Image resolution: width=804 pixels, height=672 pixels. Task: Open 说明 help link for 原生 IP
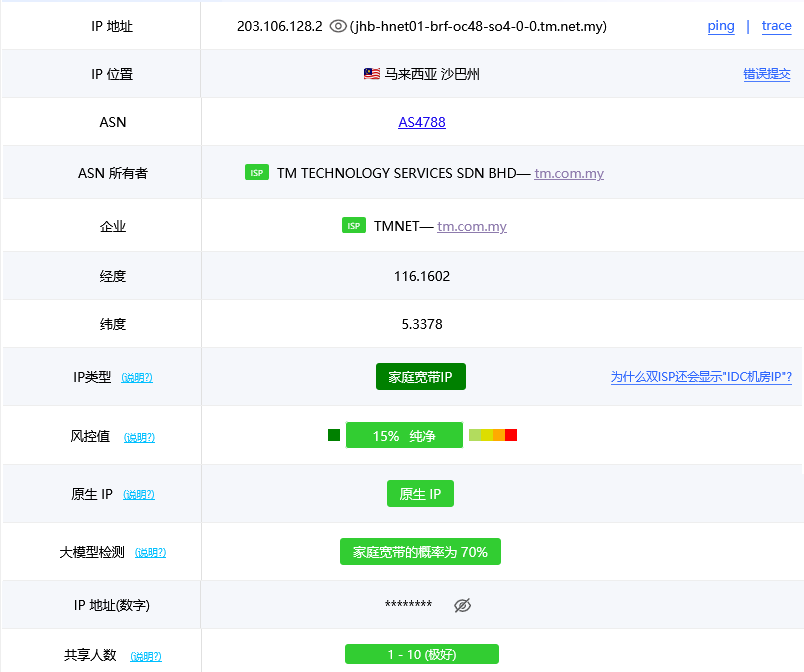139,495
